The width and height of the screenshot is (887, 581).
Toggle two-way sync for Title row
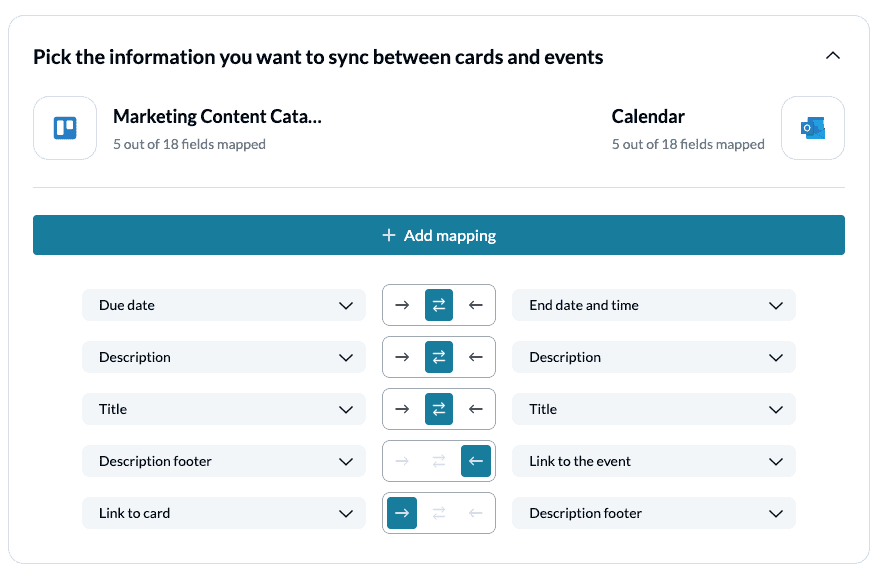pos(439,409)
